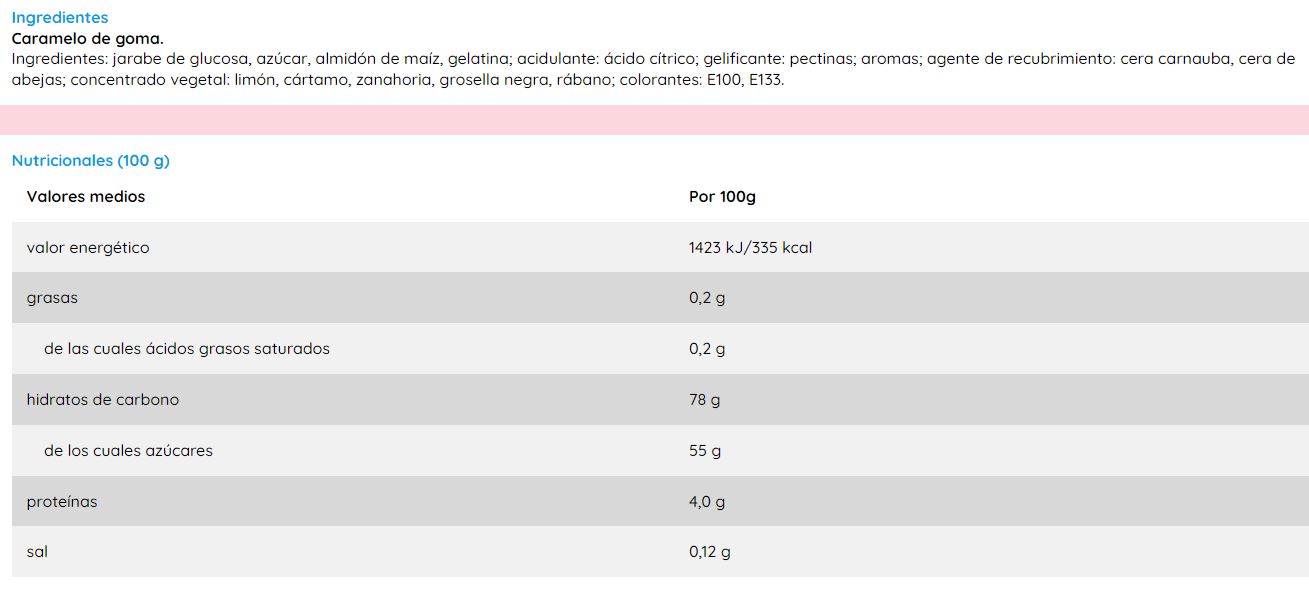
Task: Click the pink divider bar
Action: pyautogui.click(x=654, y=120)
